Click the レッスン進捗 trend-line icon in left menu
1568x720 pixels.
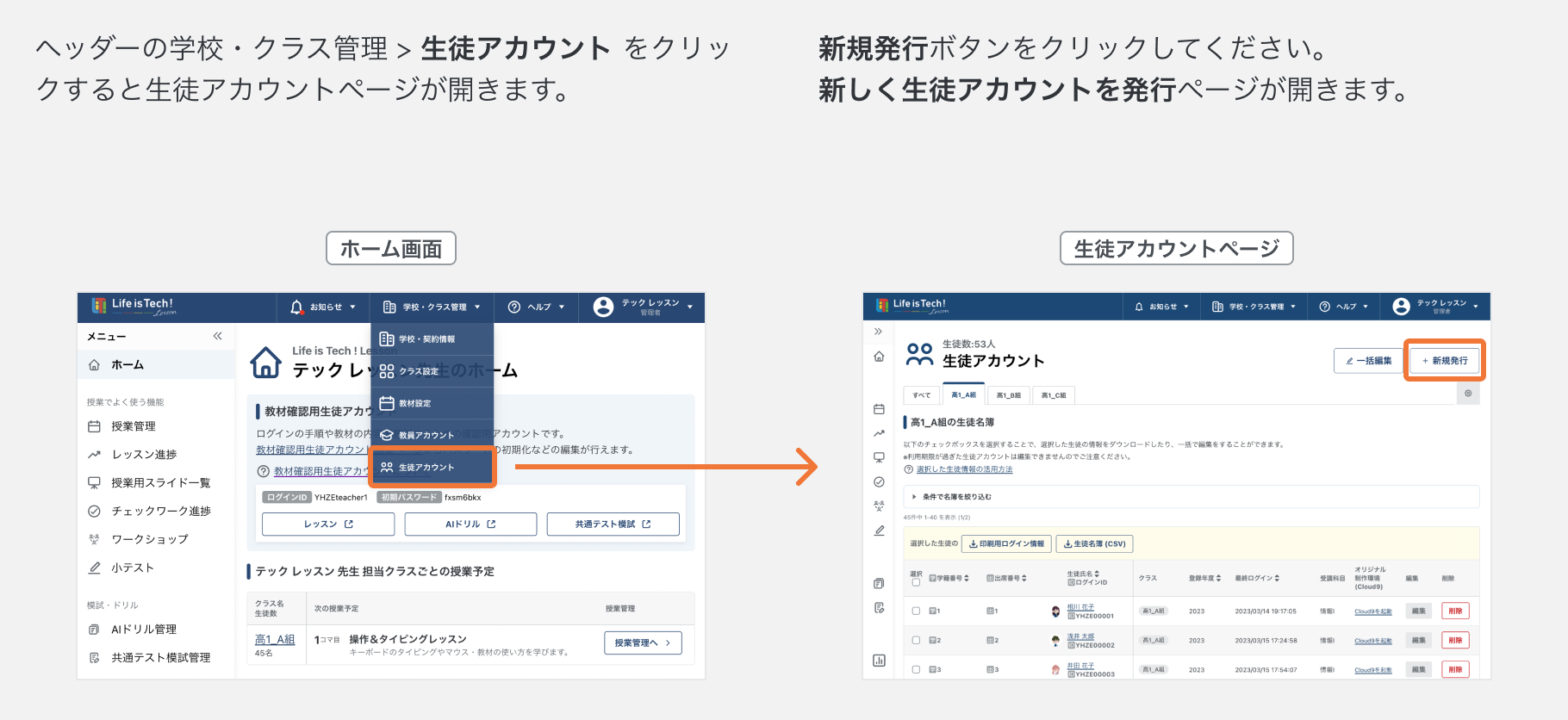(x=94, y=455)
